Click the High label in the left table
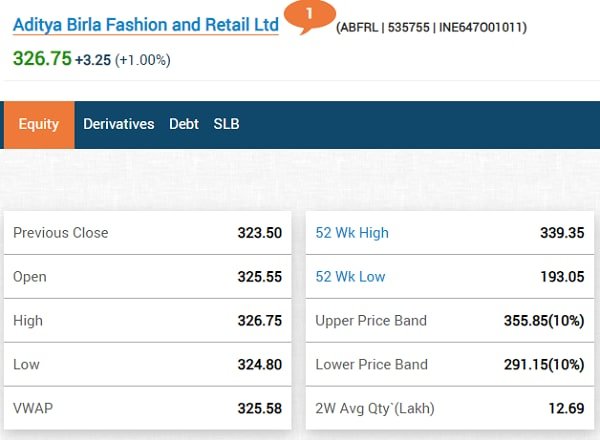600x440 pixels. tap(28, 321)
